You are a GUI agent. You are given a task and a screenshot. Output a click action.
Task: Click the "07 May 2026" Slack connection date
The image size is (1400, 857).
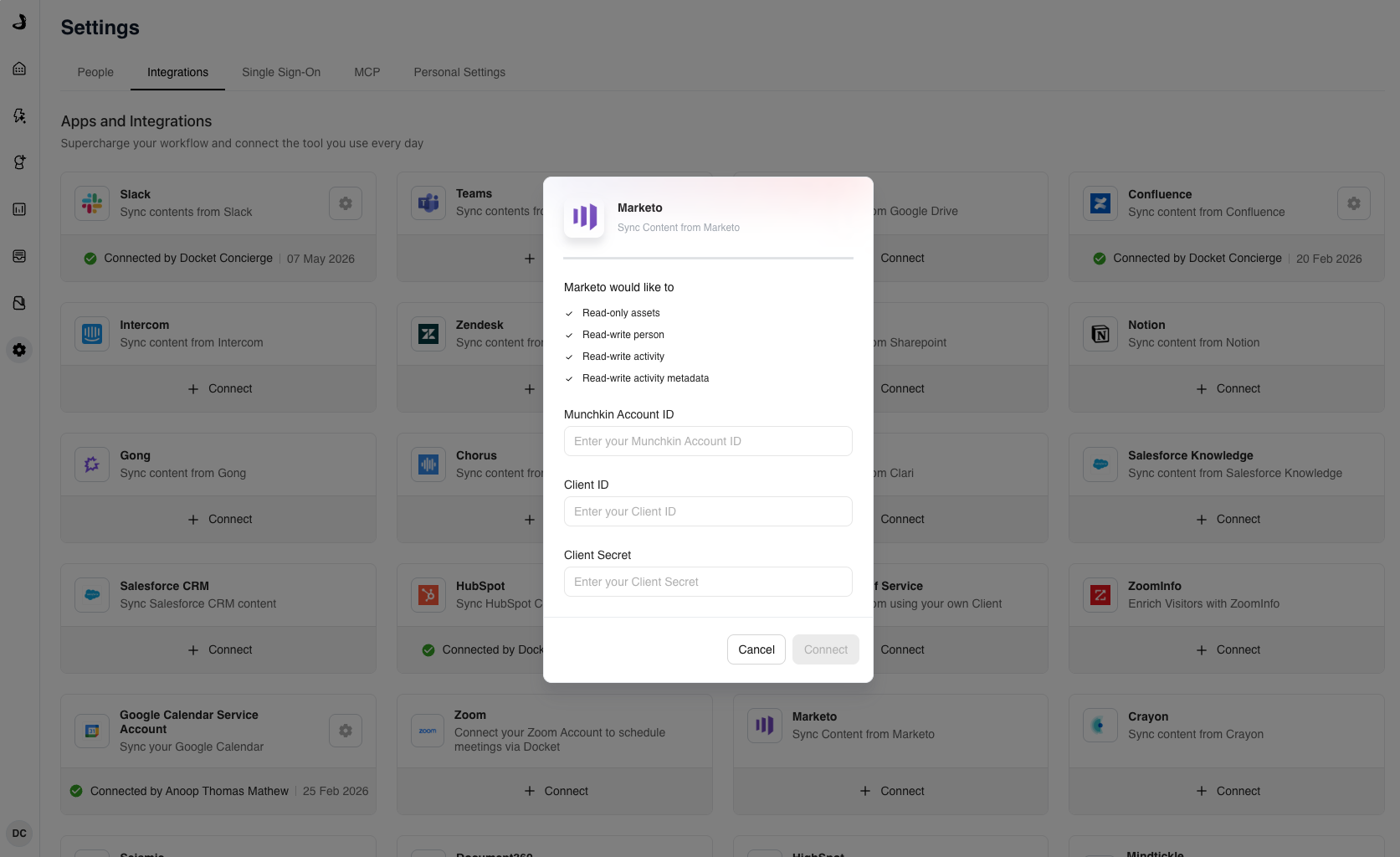coord(321,259)
